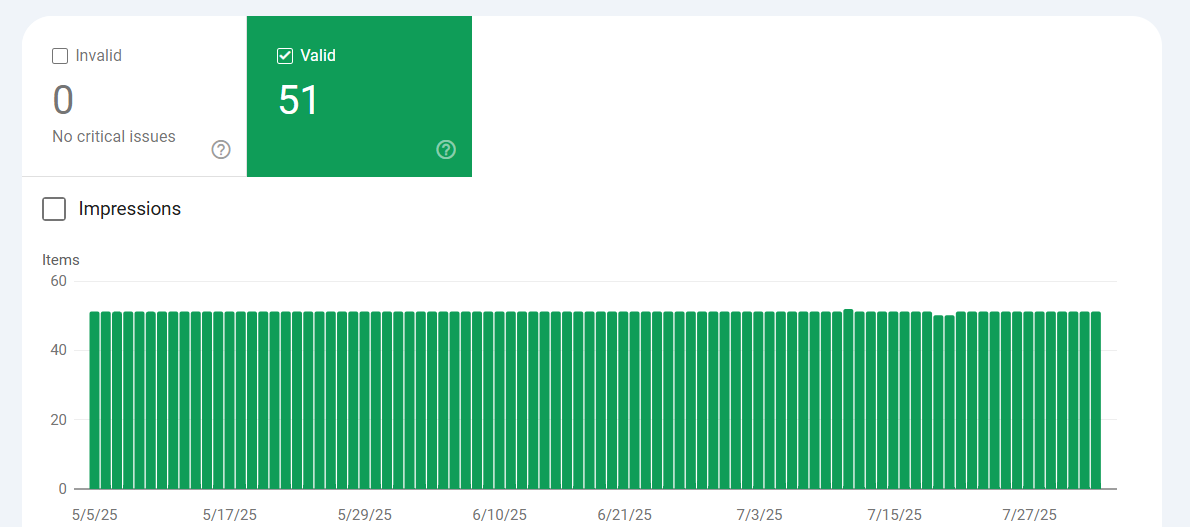Image resolution: width=1190 pixels, height=527 pixels.
Task: Click the valid count number 51
Action: [298, 100]
